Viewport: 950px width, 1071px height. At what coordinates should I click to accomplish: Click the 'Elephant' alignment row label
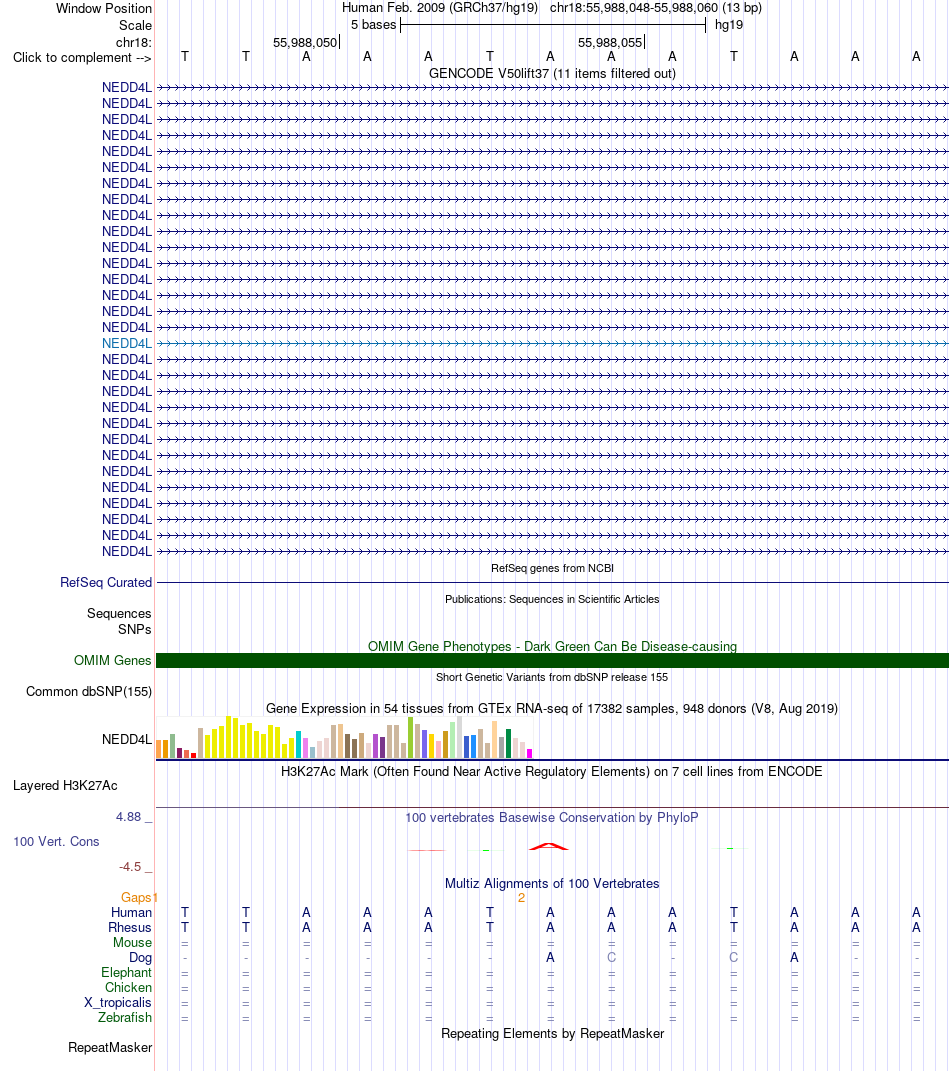click(x=126, y=973)
